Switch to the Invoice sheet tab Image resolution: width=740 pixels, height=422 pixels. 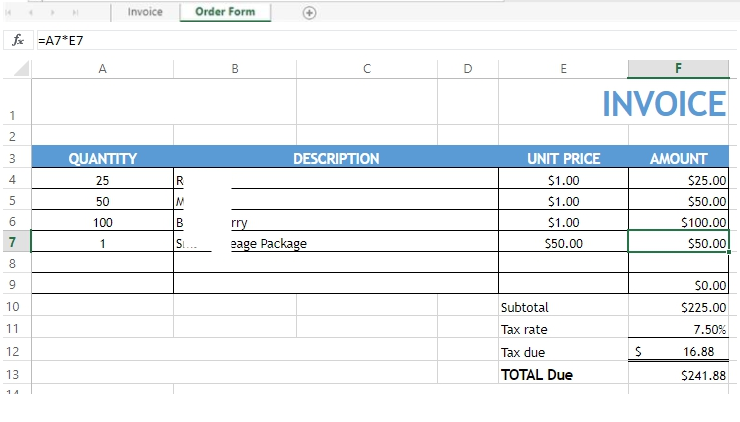tap(144, 12)
